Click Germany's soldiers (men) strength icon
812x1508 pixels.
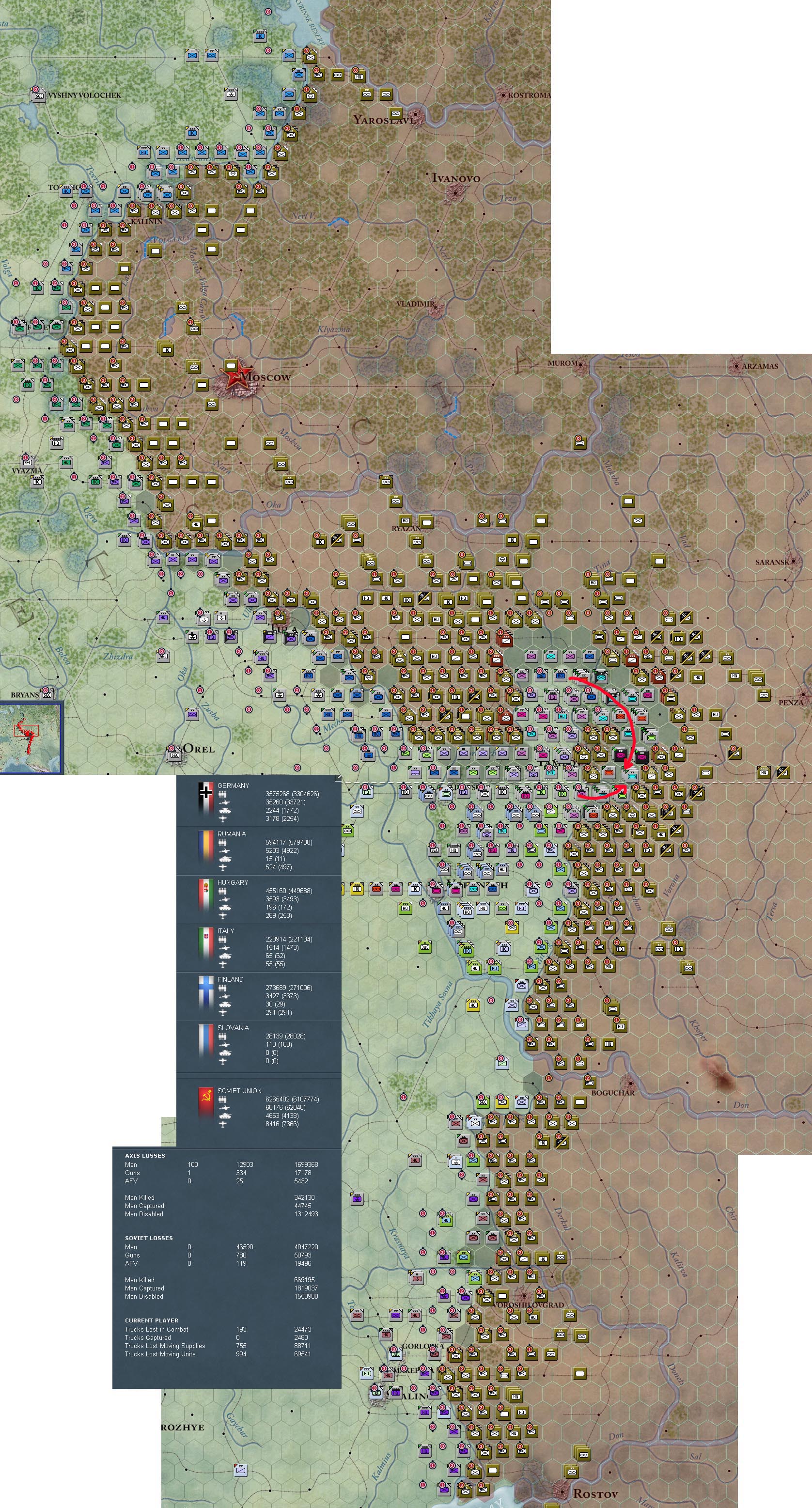(223, 794)
